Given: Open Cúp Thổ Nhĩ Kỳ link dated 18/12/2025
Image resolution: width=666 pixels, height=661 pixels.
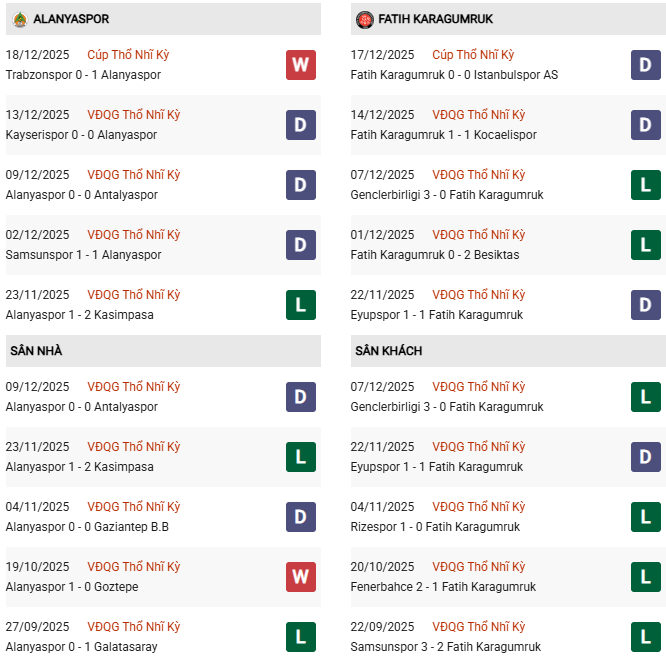Looking at the screenshot, I should [x=133, y=55].
